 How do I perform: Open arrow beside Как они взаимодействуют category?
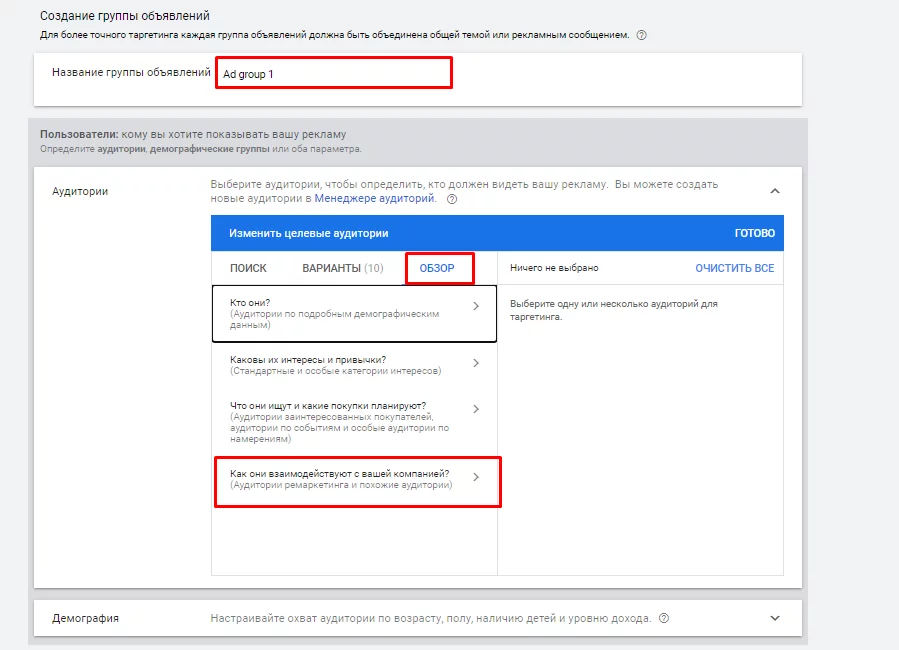click(476, 477)
